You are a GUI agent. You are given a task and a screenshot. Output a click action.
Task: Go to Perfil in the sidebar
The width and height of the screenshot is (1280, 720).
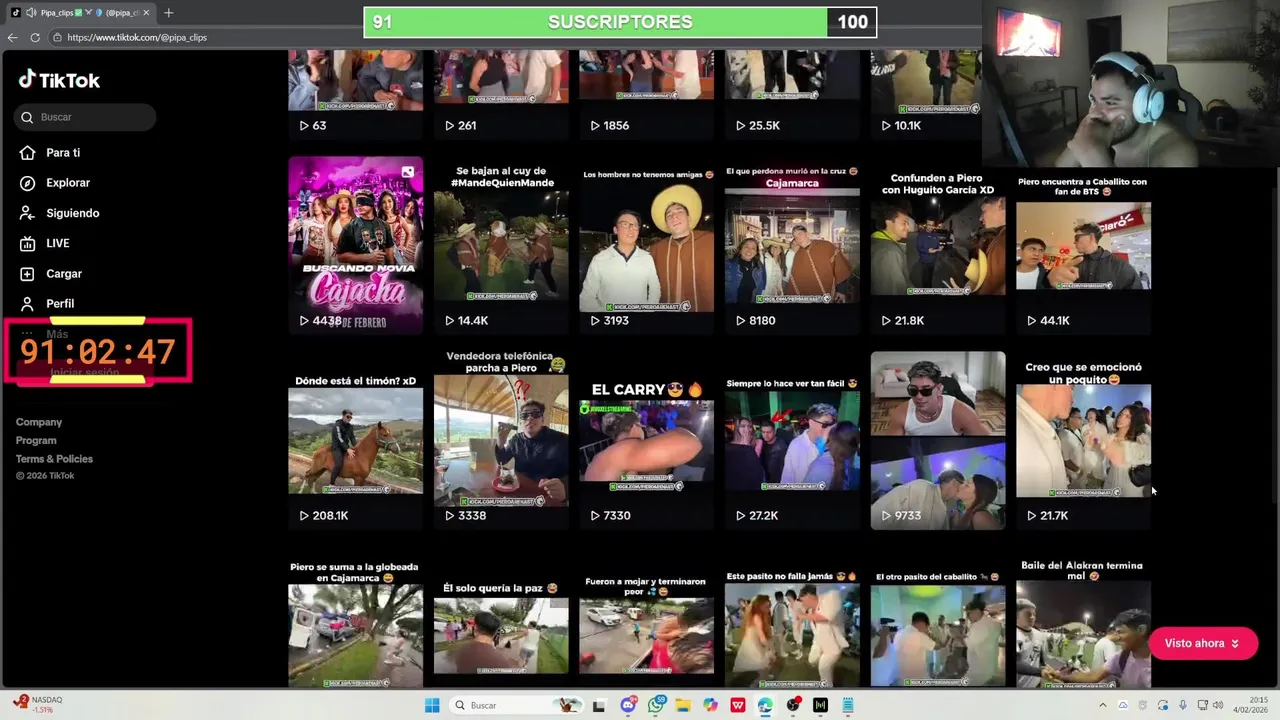(60, 303)
